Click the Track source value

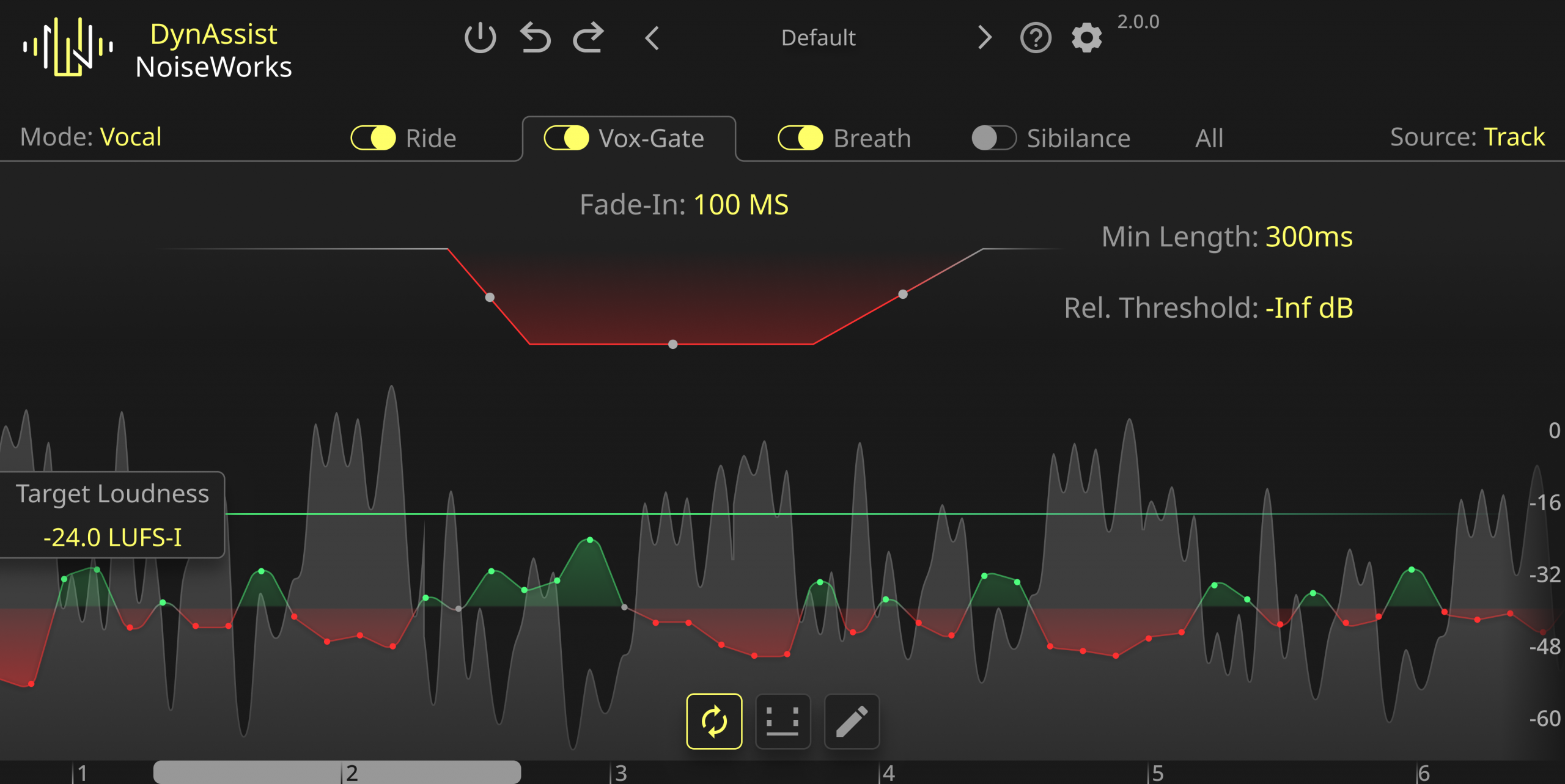pyautogui.click(x=1514, y=137)
